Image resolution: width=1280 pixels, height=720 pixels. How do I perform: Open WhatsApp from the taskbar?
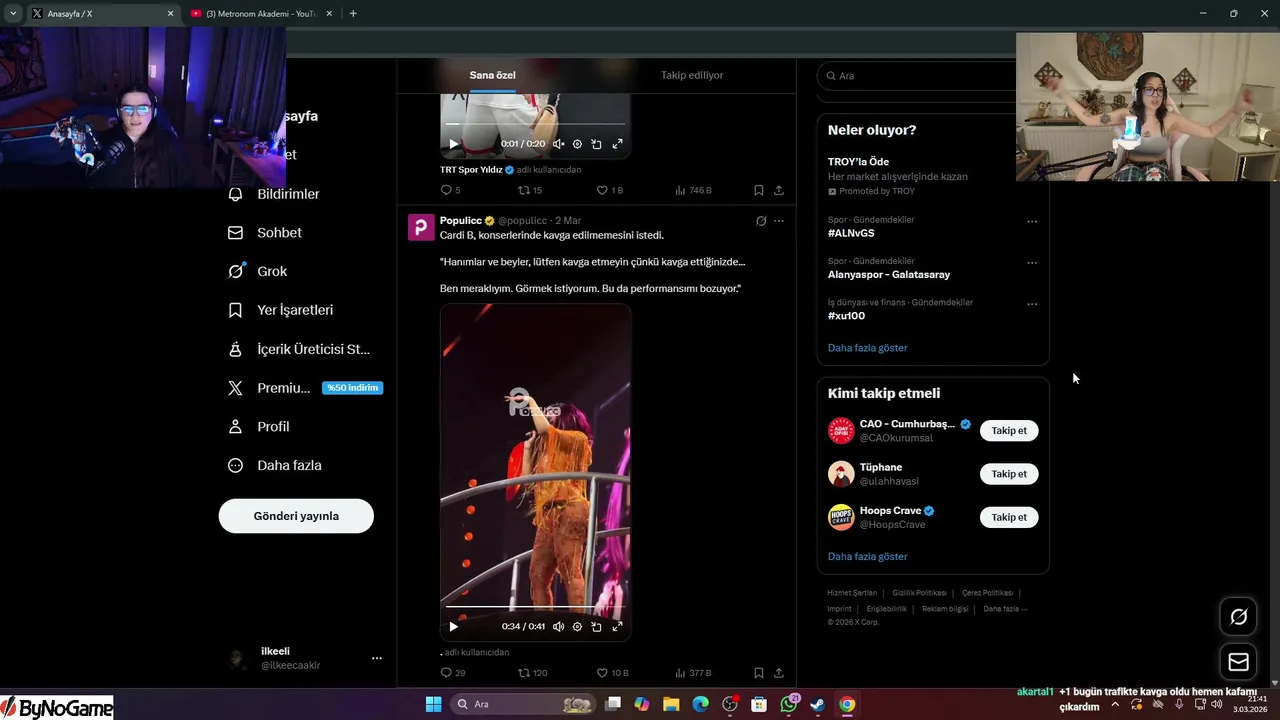[x=788, y=704]
